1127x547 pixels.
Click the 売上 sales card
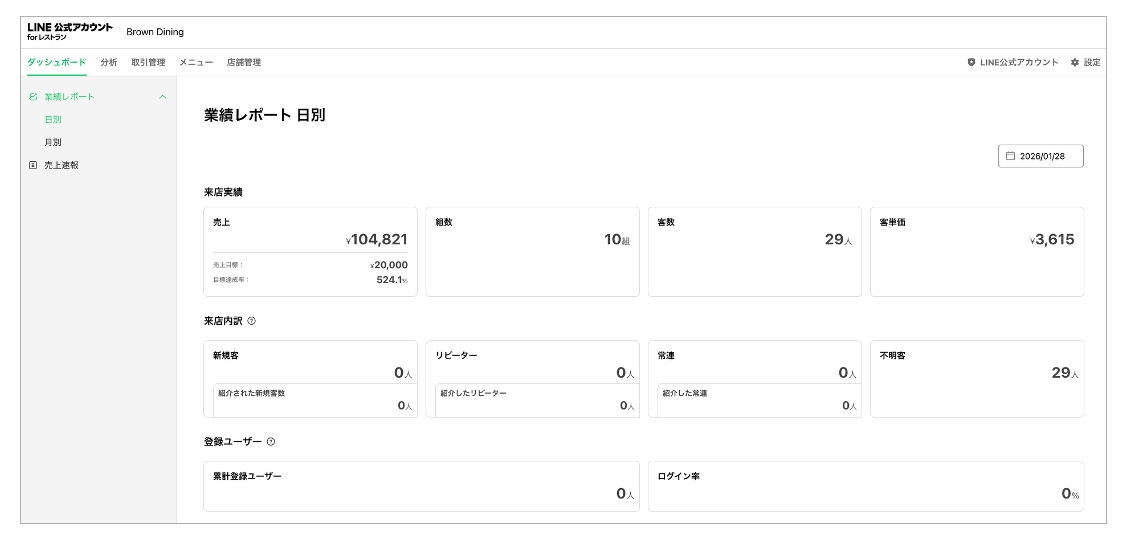(310, 252)
